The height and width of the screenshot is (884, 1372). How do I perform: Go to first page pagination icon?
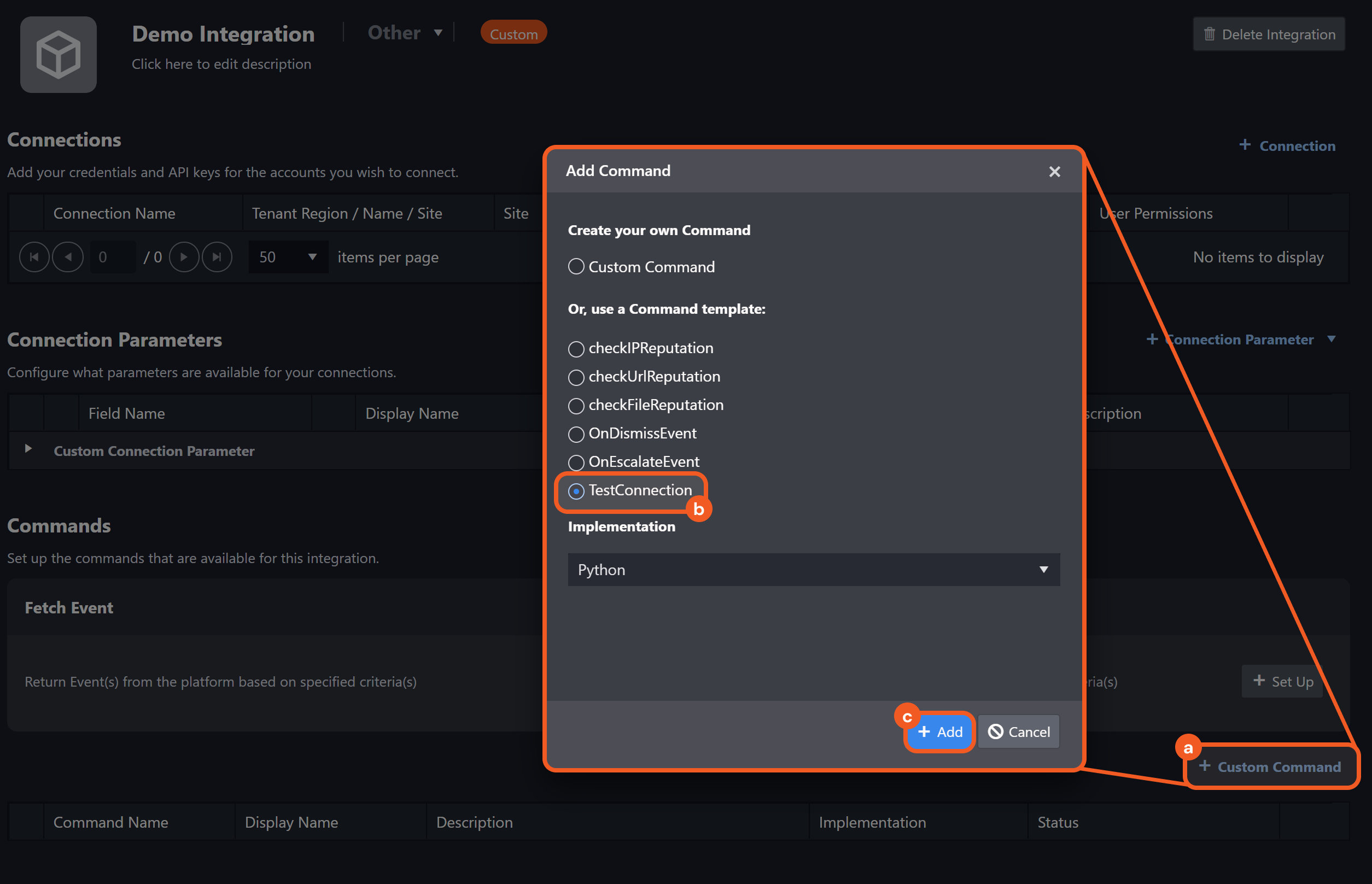tap(34, 256)
